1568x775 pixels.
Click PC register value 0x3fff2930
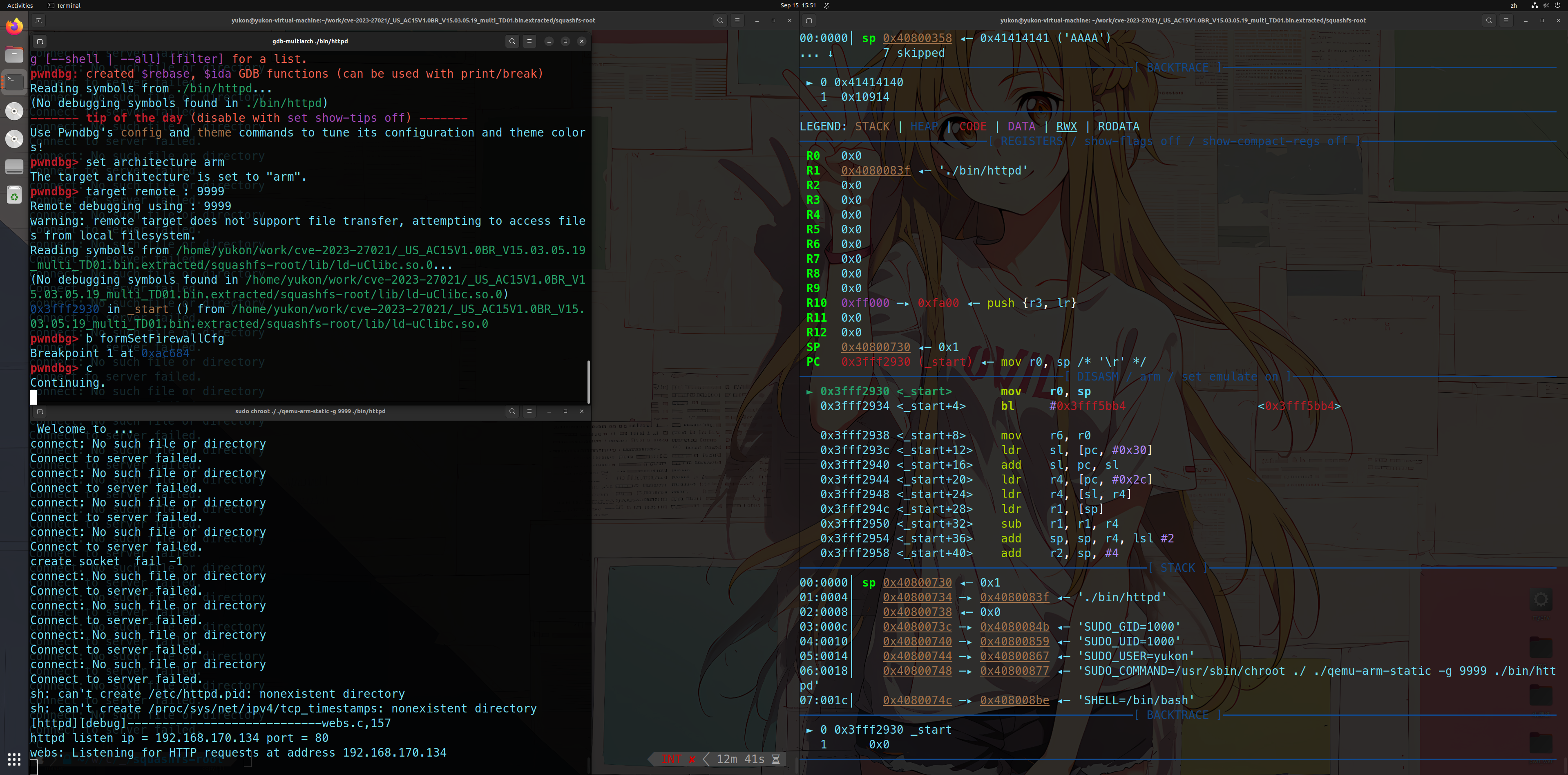tap(875, 362)
